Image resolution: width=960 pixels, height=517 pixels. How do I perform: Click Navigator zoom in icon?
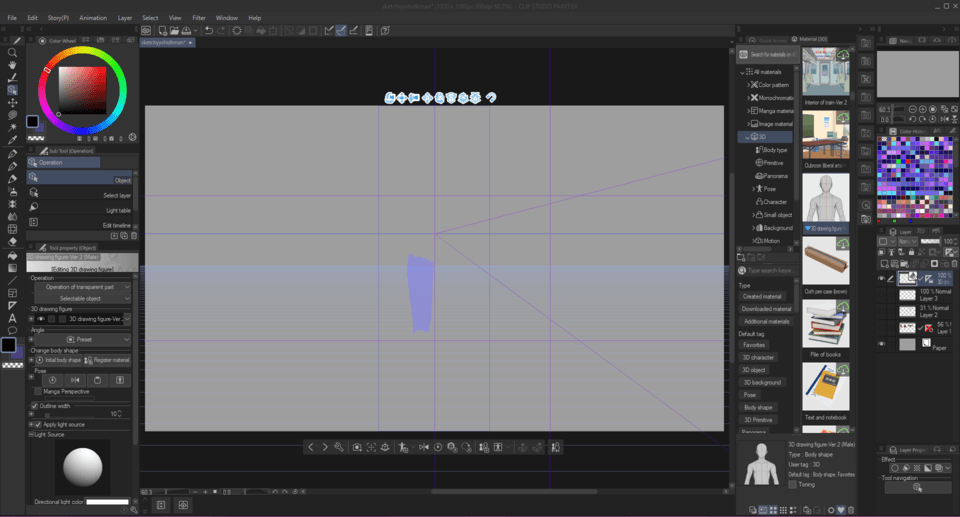click(x=923, y=109)
